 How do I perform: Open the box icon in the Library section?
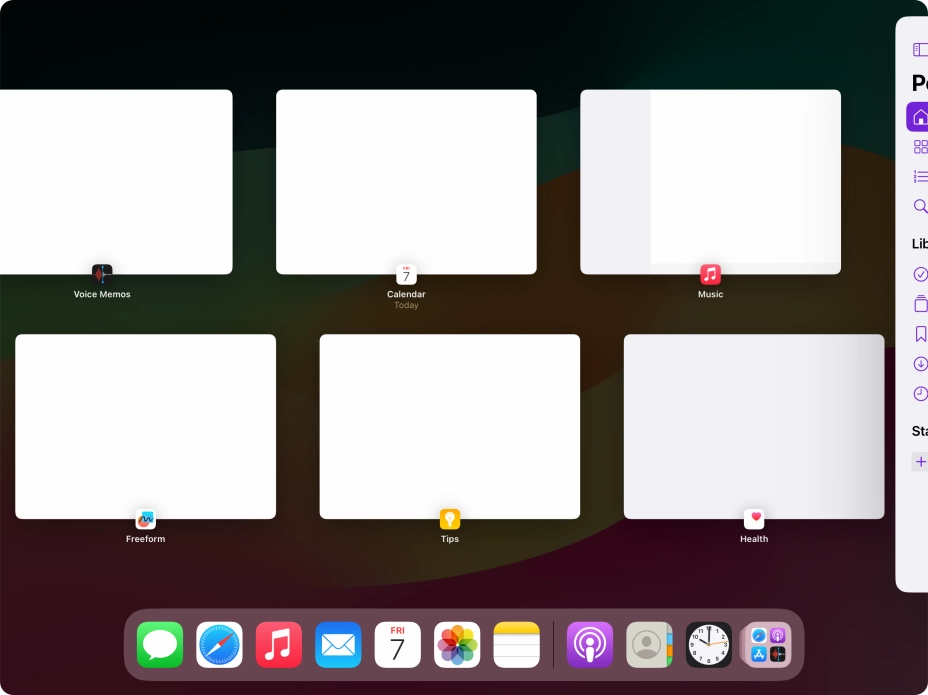919,303
